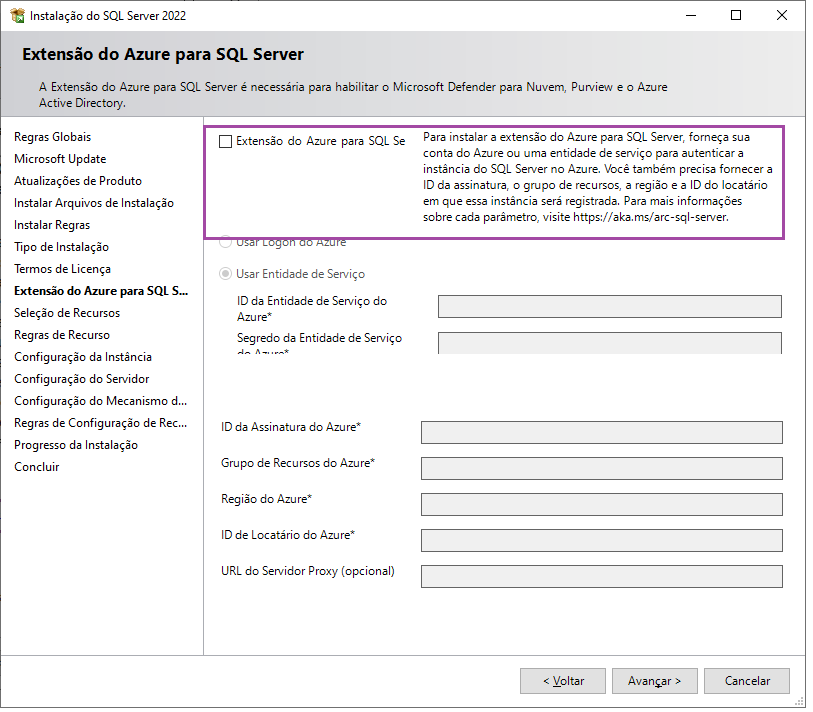The height and width of the screenshot is (712, 813).
Task: Click the Região do Azure field
Action: (601, 505)
